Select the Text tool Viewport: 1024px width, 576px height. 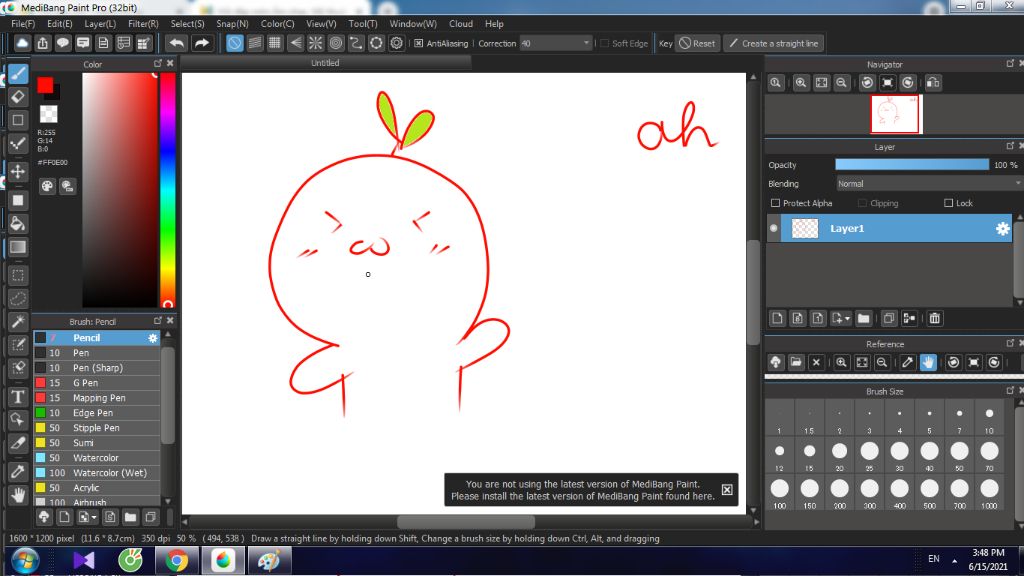18,396
